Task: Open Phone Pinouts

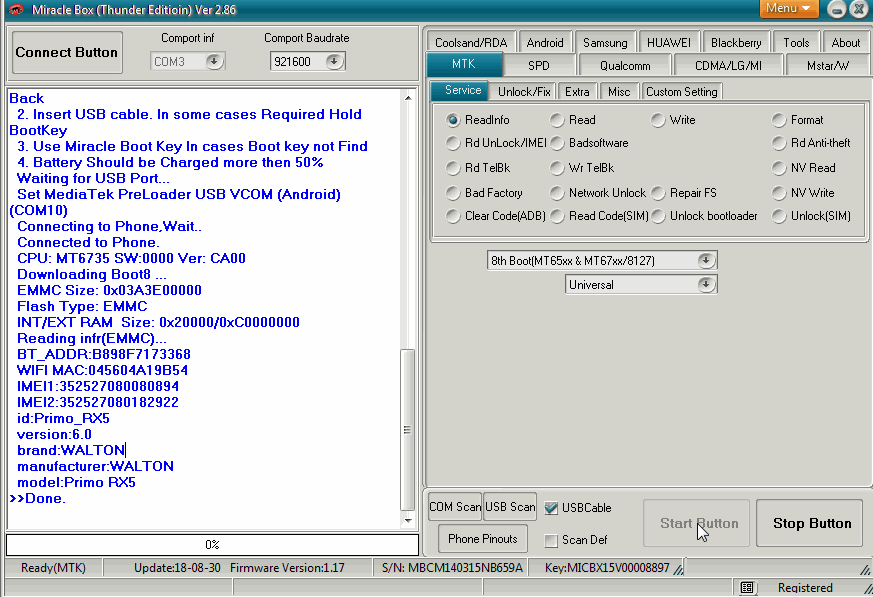Action: click(483, 539)
